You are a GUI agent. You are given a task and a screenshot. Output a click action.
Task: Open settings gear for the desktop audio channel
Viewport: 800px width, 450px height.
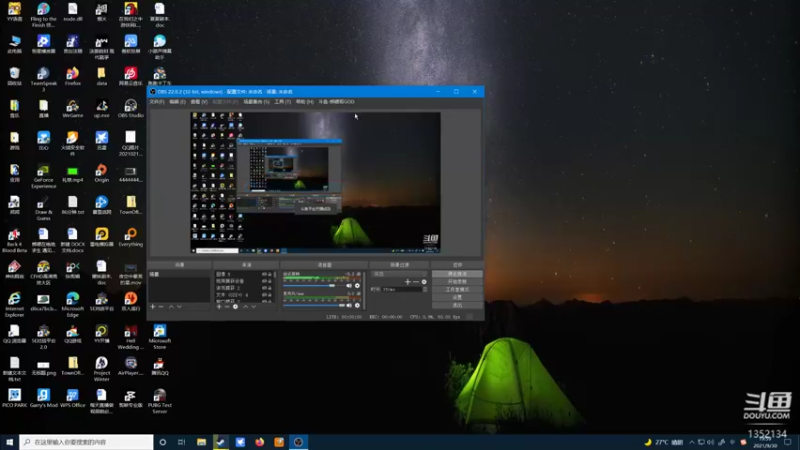click(357, 286)
